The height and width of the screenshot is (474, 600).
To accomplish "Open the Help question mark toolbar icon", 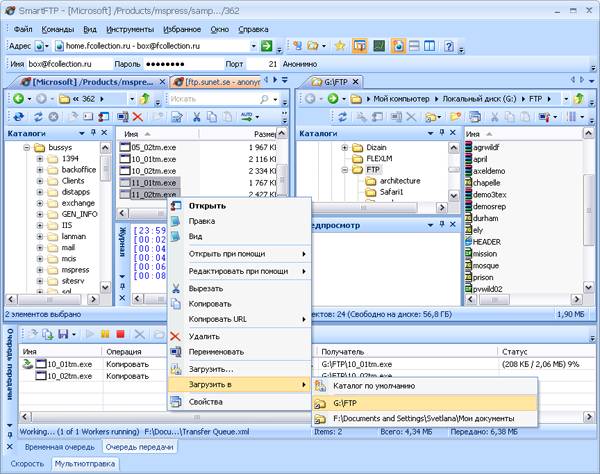I will click(x=449, y=46).
